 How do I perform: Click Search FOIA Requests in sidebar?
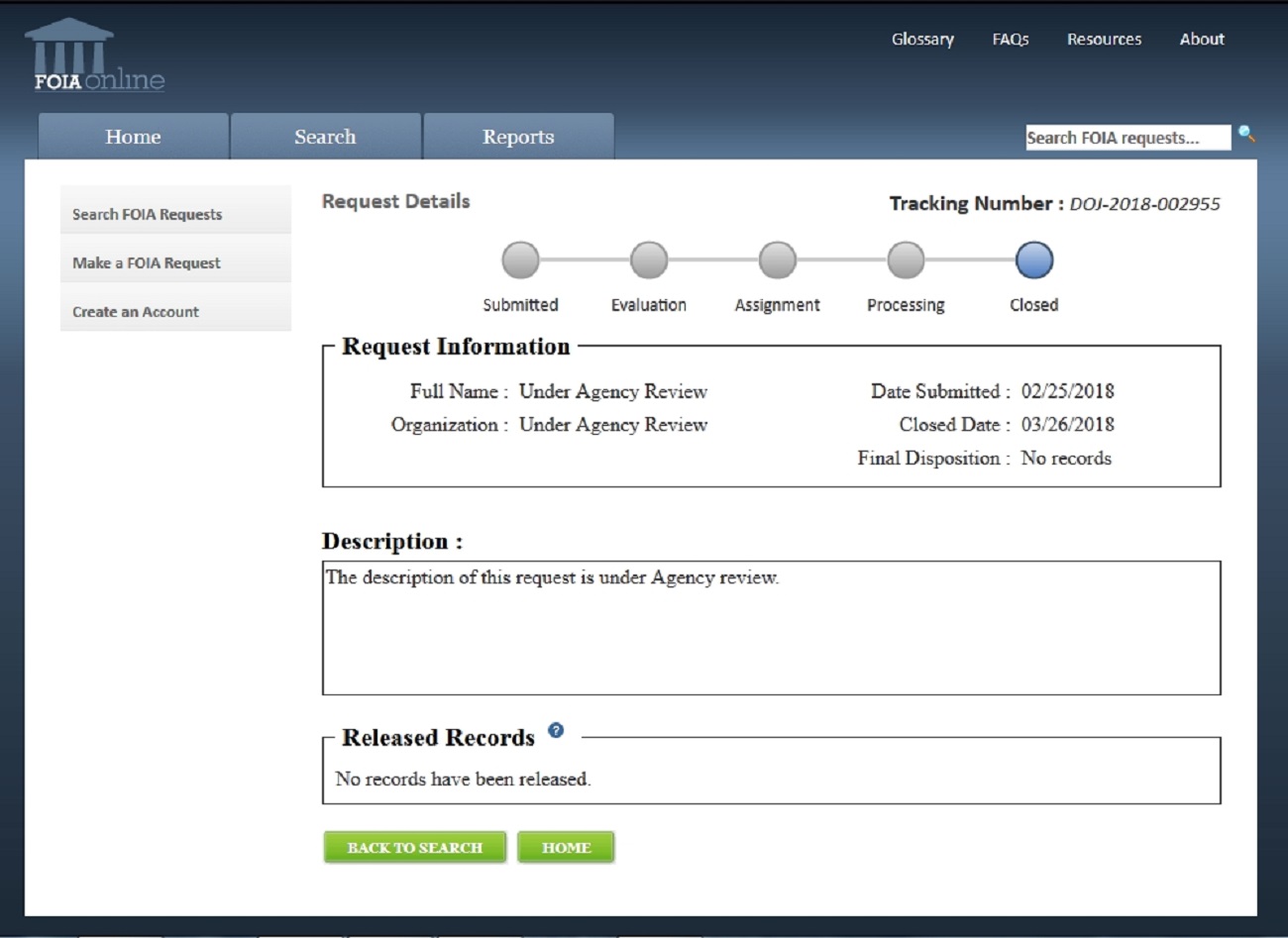pyautogui.click(x=147, y=215)
